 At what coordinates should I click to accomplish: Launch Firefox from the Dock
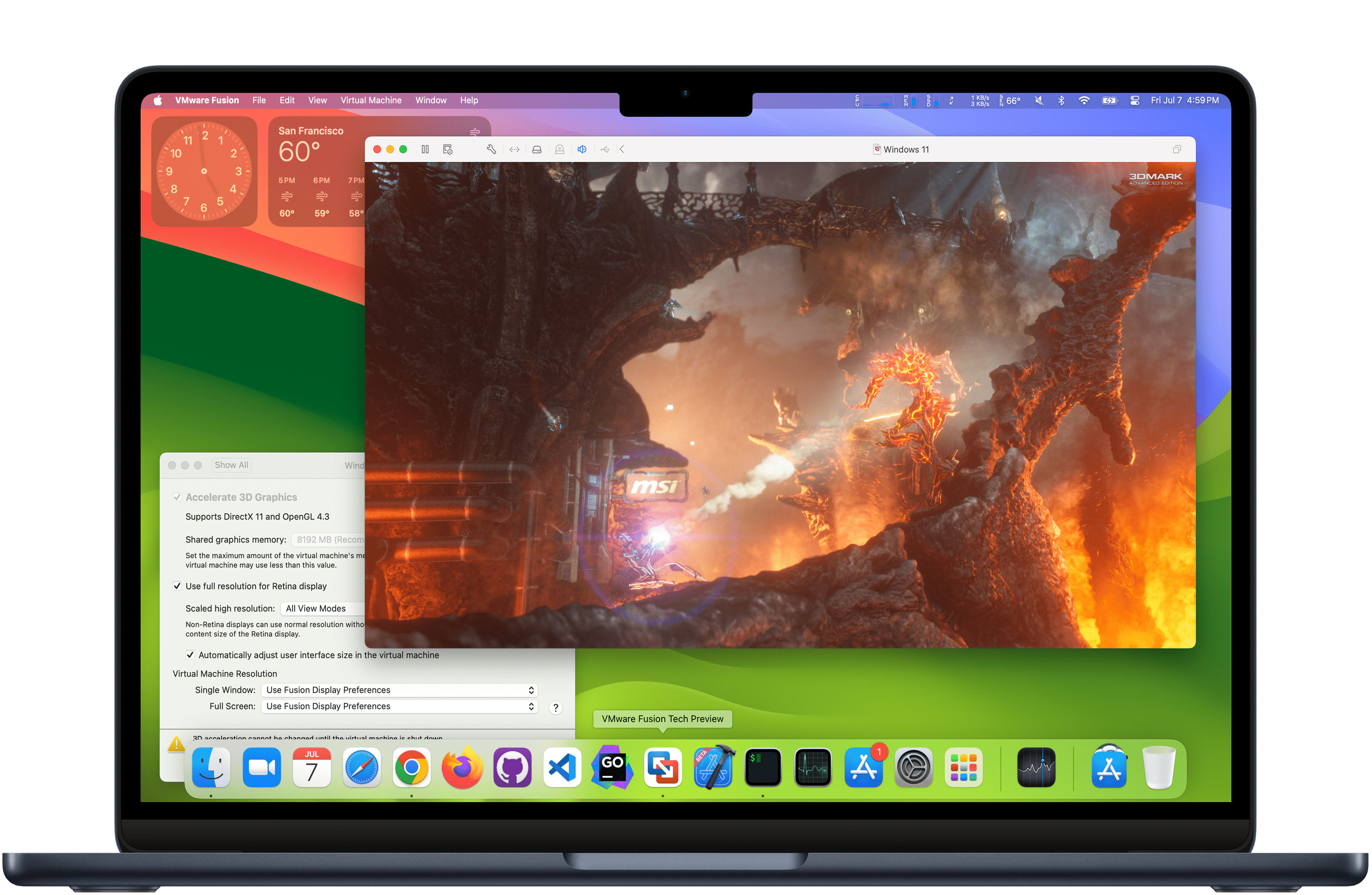(x=462, y=768)
